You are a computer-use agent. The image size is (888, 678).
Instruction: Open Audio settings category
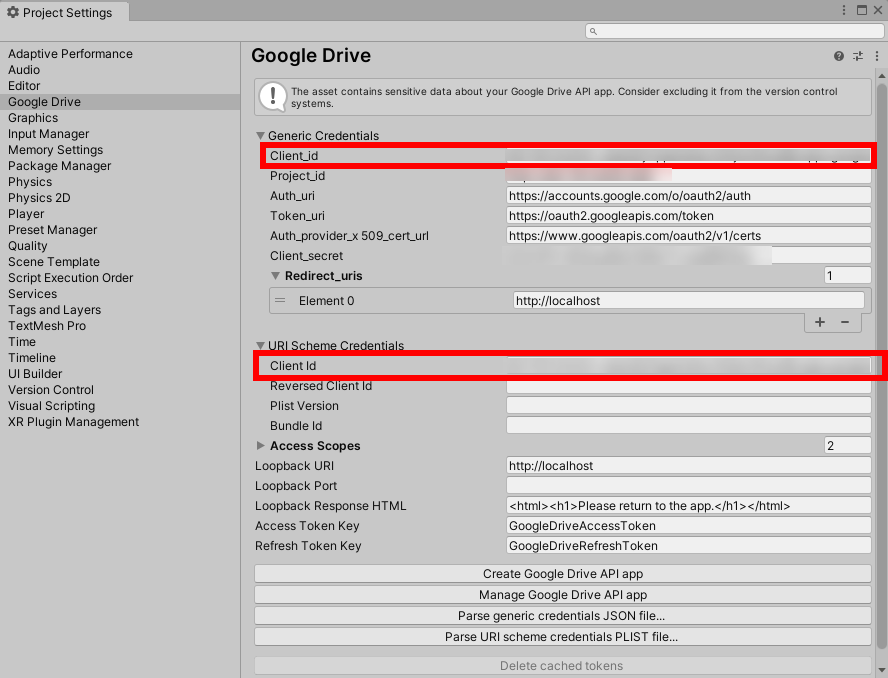[x=24, y=70]
